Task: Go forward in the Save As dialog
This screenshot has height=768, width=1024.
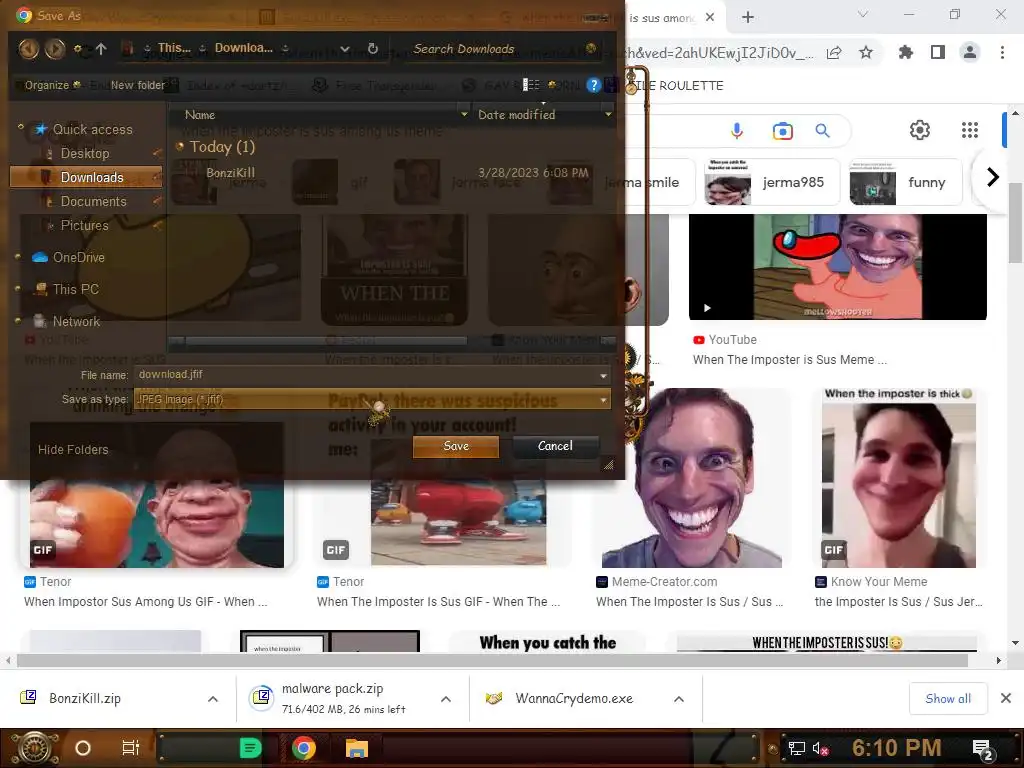Action: click(55, 48)
